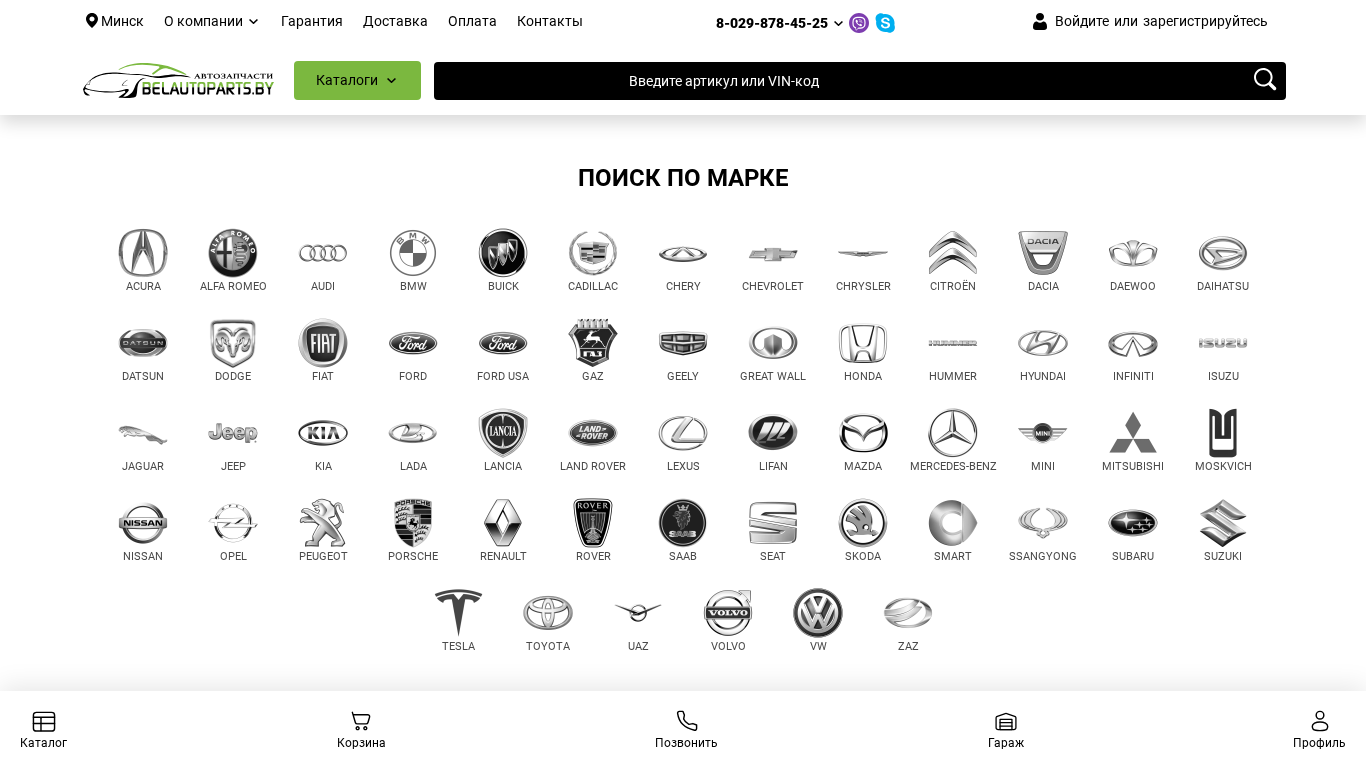Pick the BMW brand logo
The image size is (1366, 768).
pos(413,253)
